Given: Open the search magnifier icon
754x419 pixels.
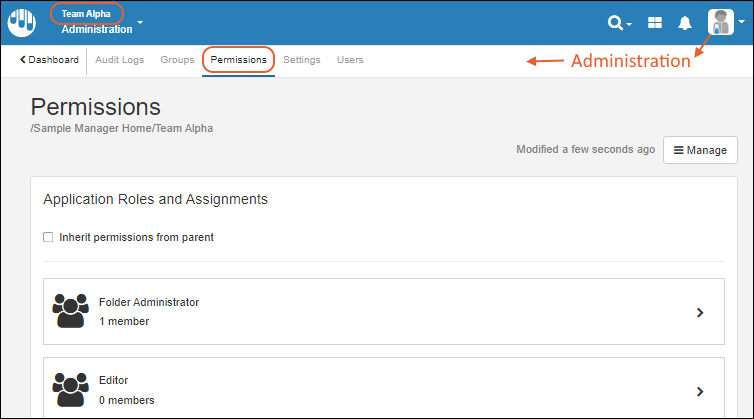Looking at the screenshot, I should 616,22.
